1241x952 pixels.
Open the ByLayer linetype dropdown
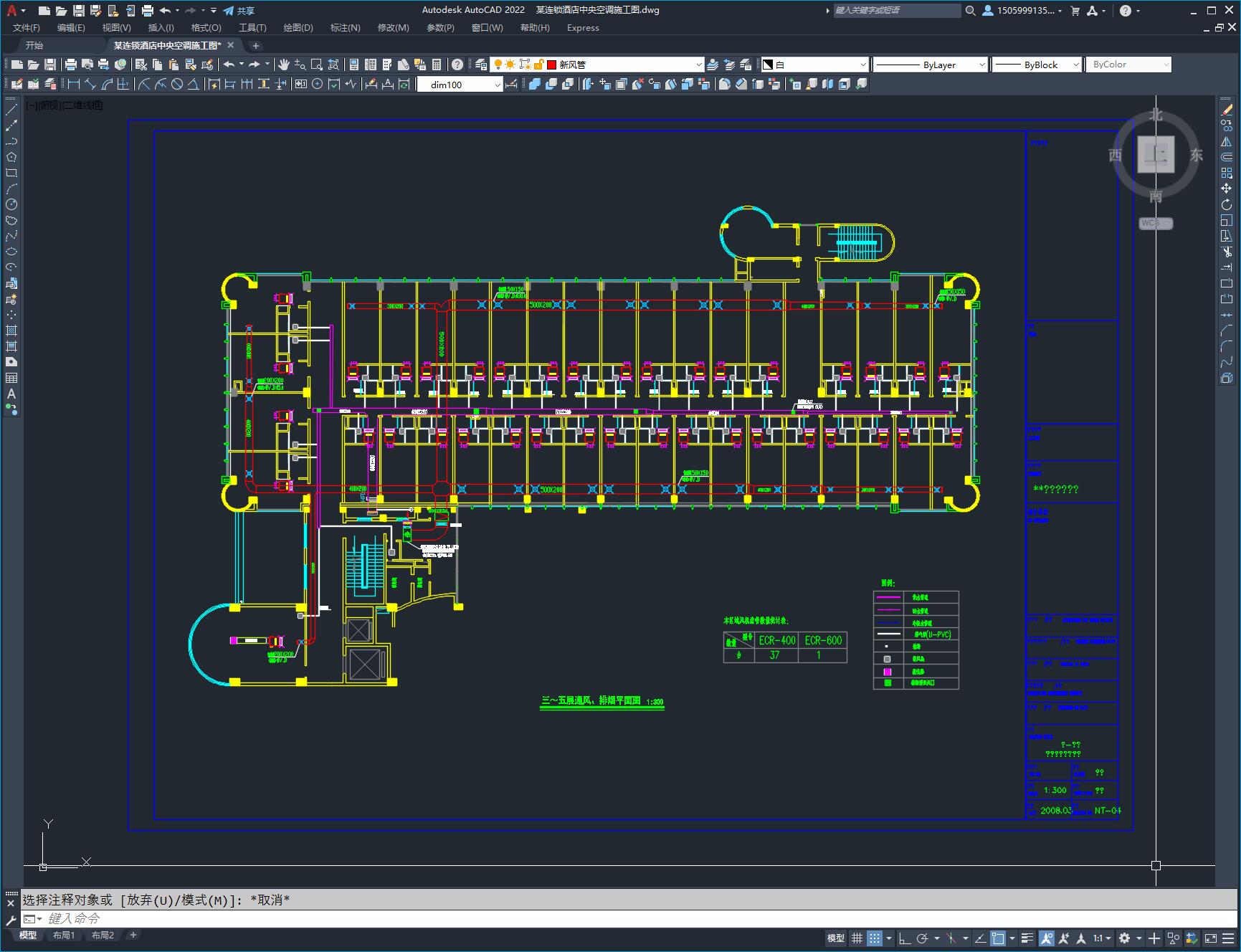click(x=981, y=65)
